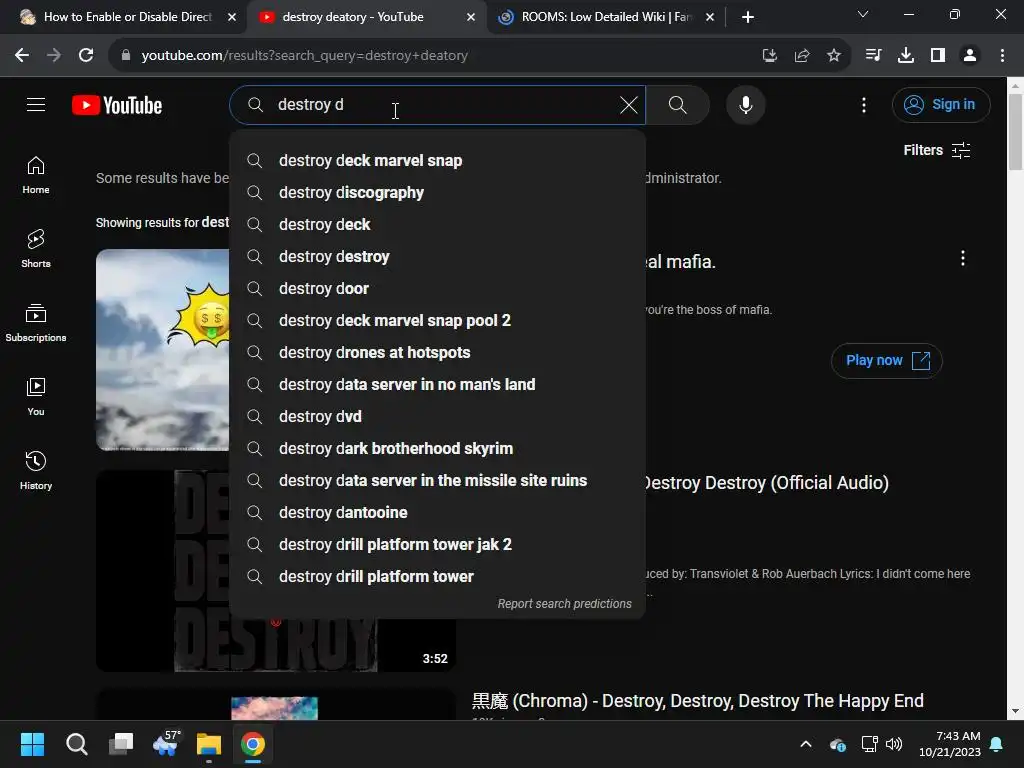The image size is (1024, 768).
Task: Reload the page
Action: pos(86,56)
